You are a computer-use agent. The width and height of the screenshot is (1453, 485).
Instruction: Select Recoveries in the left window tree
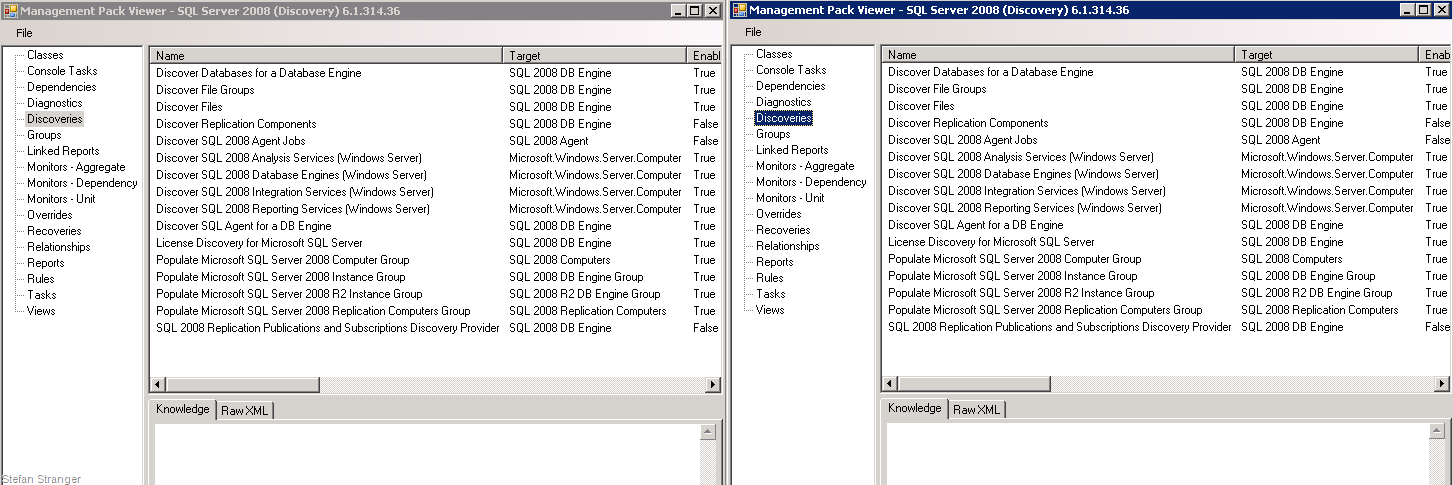click(54, 231)
